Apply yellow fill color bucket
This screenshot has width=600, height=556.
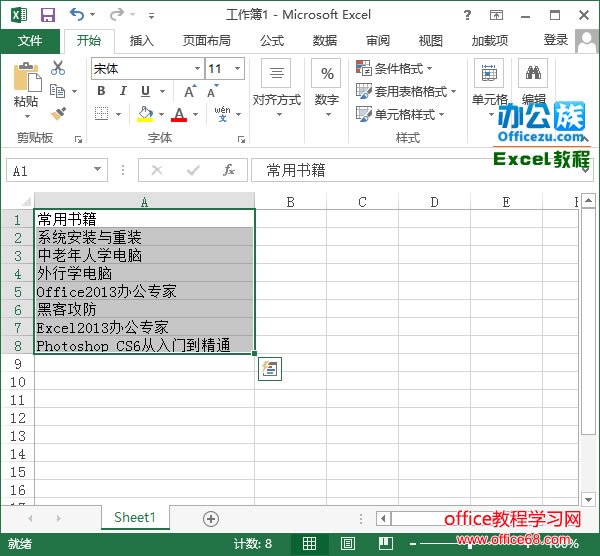tap(145, 114)
